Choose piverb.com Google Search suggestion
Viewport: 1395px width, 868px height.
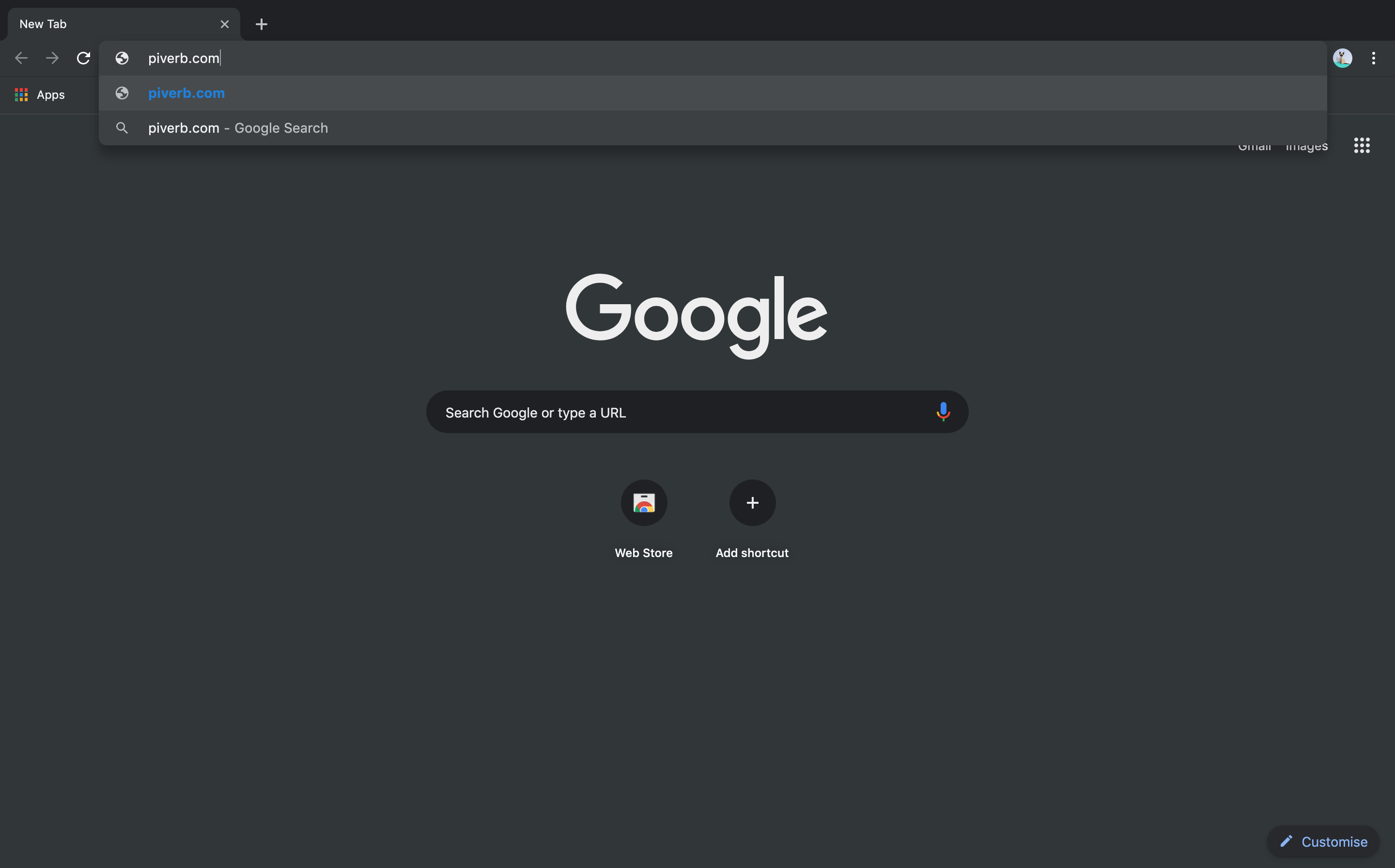point(713,128)
